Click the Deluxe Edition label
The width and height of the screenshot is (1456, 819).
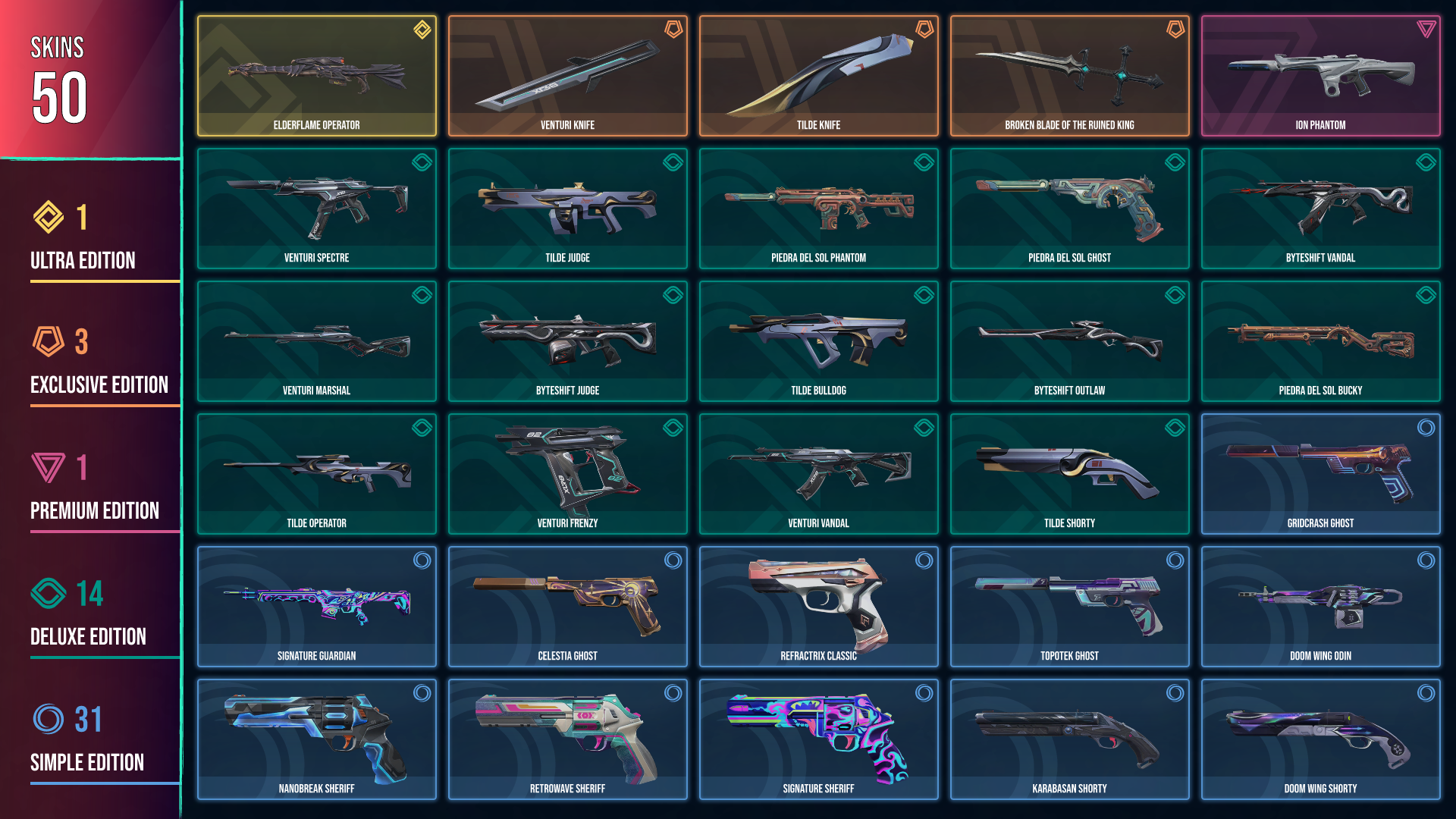coord(88,637)
